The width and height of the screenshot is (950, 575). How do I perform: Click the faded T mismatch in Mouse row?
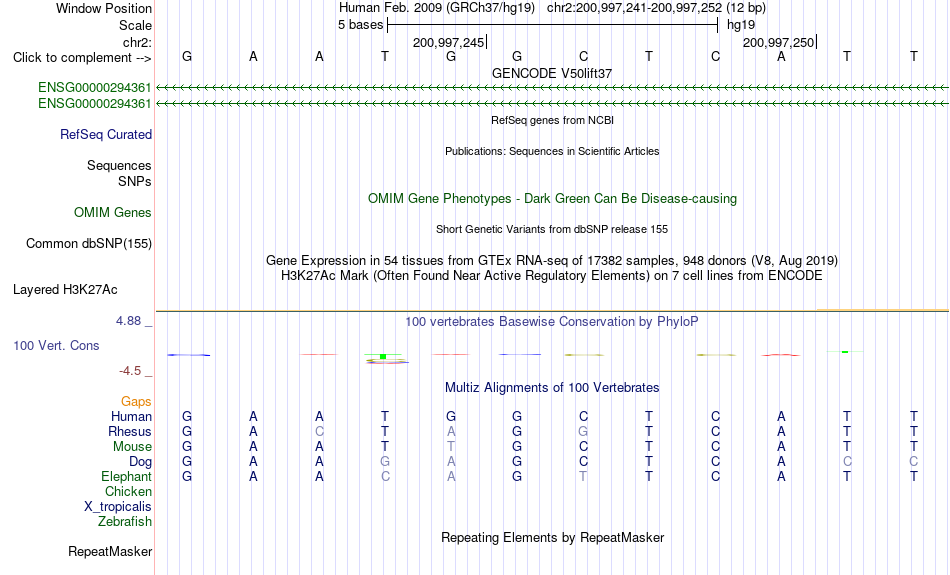pos(451,447)
